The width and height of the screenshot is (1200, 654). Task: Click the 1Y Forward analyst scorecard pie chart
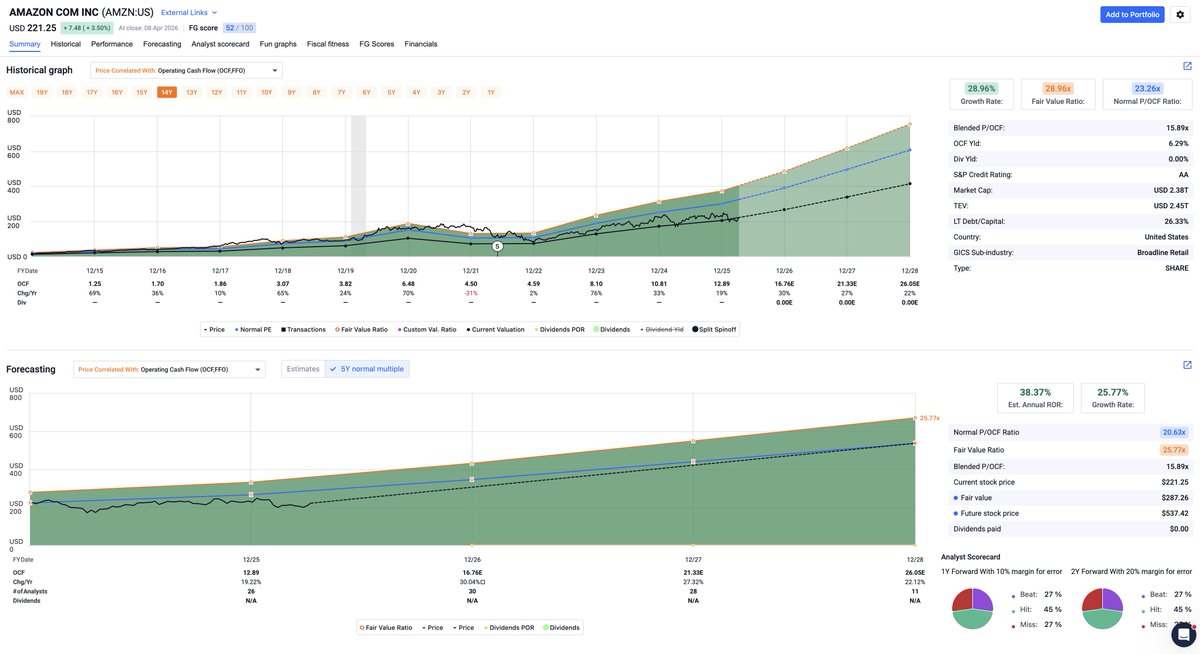[x=972, y=608]
